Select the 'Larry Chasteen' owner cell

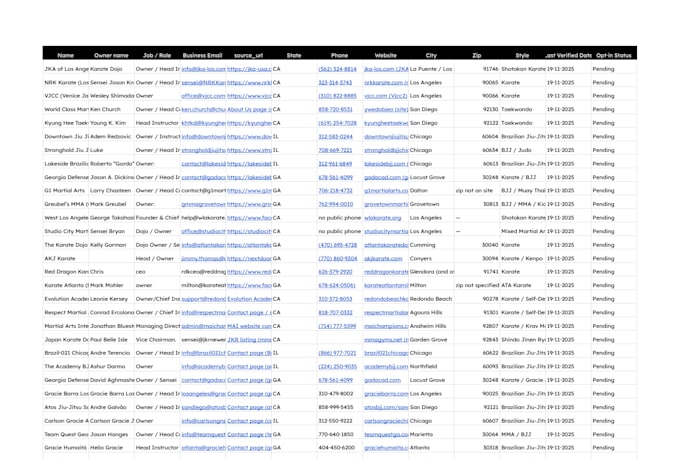coord(112,190)
